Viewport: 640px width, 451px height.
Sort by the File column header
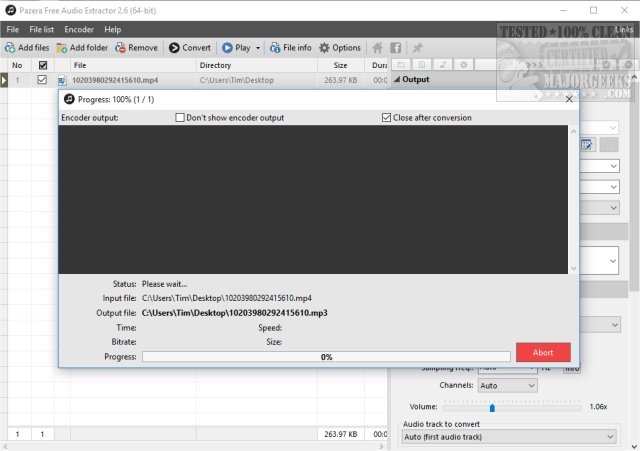coord(133,65)
